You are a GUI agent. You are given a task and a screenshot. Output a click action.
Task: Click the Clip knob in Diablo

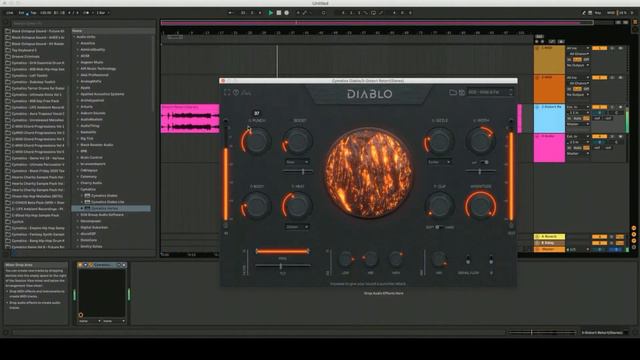click(440, 206)
